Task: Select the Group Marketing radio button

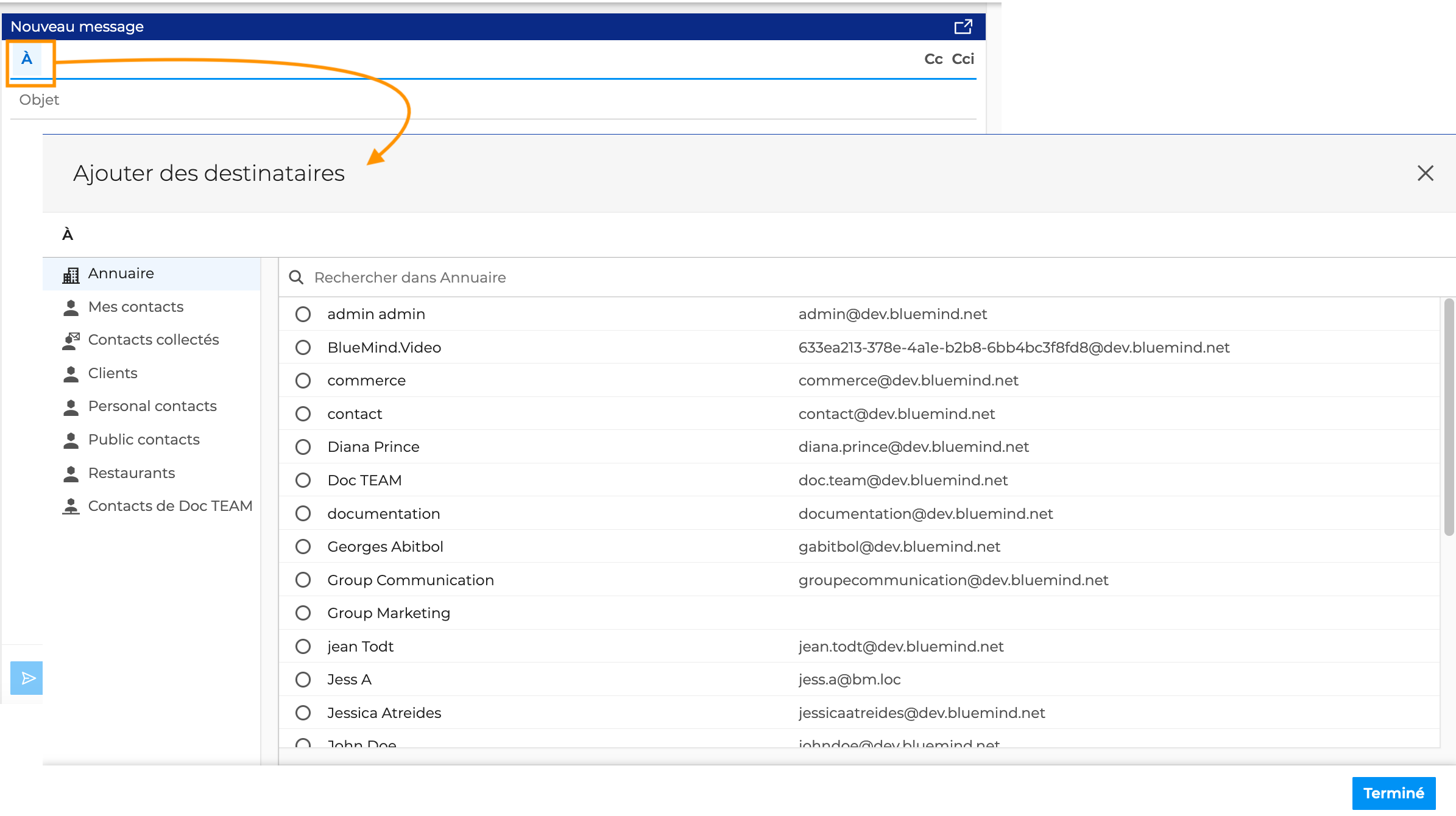Action: click(x=303, y=613)
